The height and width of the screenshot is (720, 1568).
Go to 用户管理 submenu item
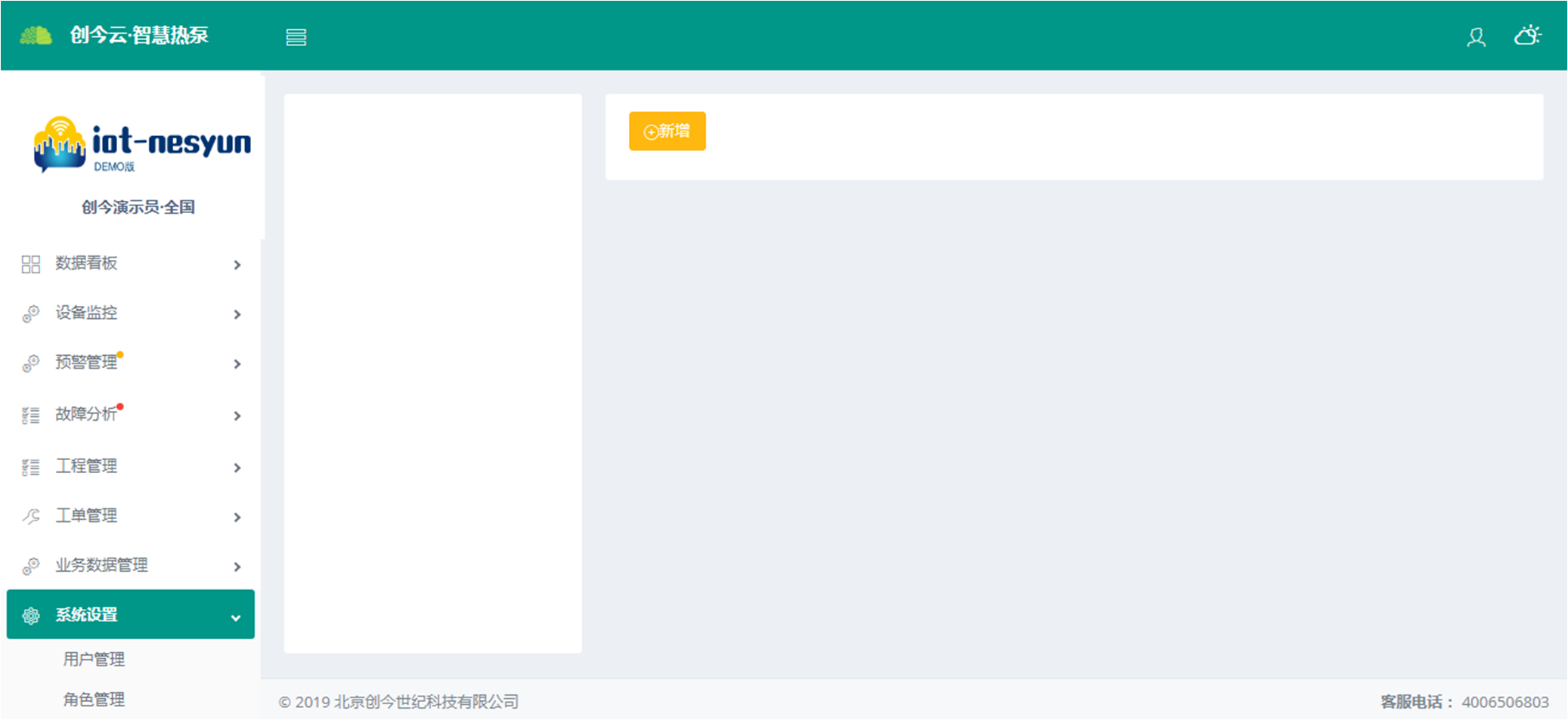tap(94, 659)
